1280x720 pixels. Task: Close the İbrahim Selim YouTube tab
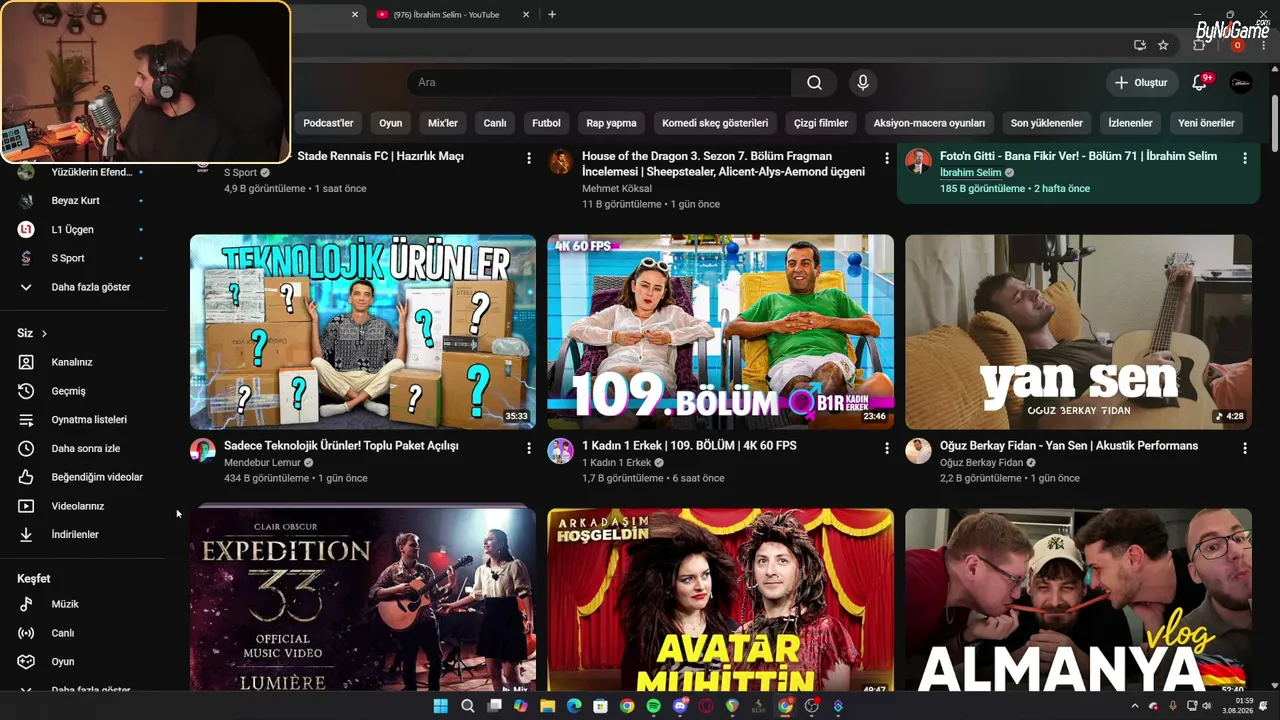point(525,15)
